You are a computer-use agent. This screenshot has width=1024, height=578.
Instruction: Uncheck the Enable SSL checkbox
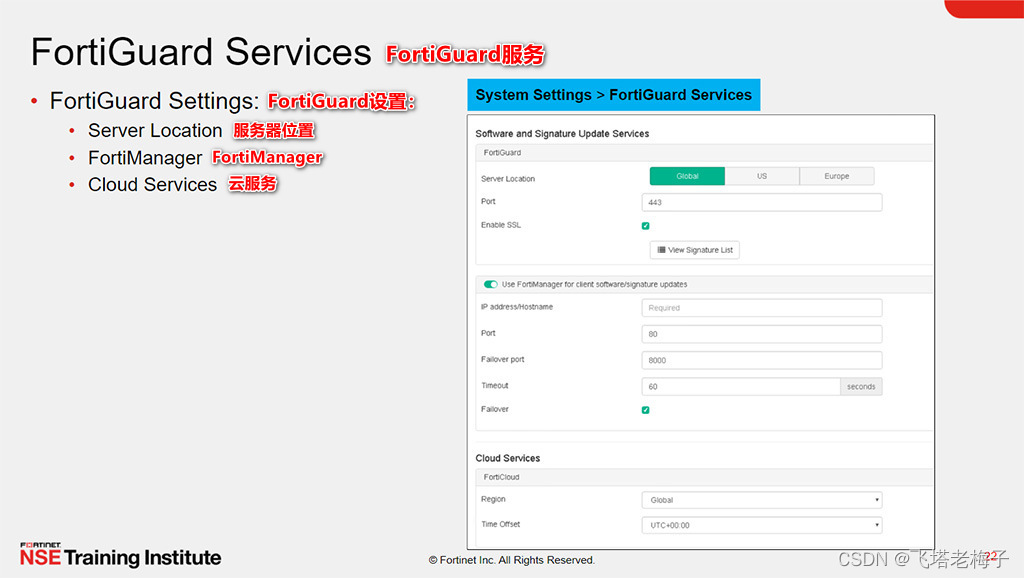pos(646,226)
